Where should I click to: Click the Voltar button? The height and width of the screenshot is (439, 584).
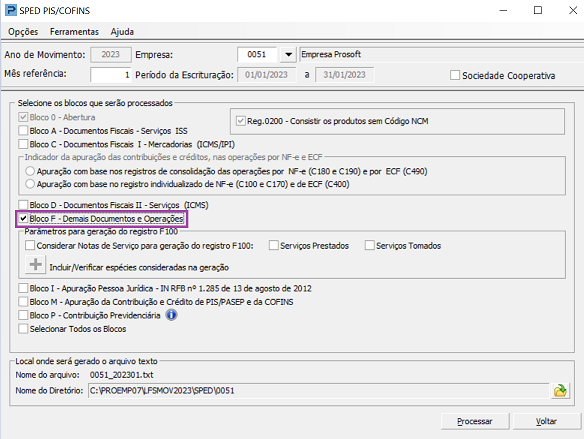pos(546,421)
